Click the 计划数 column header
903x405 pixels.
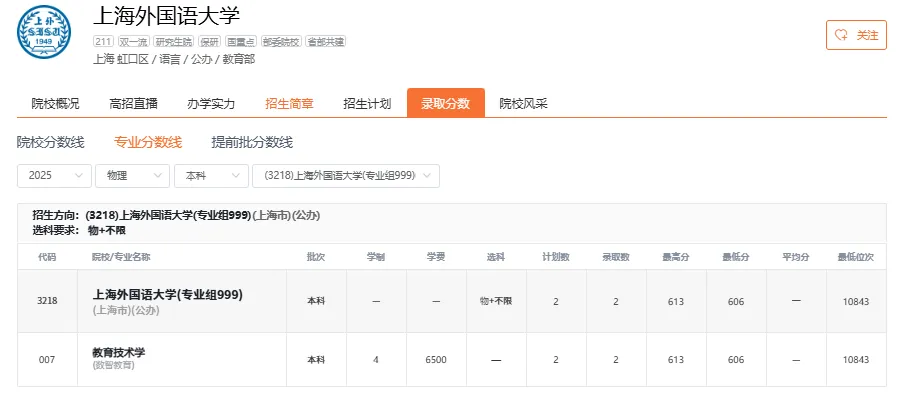556,257
